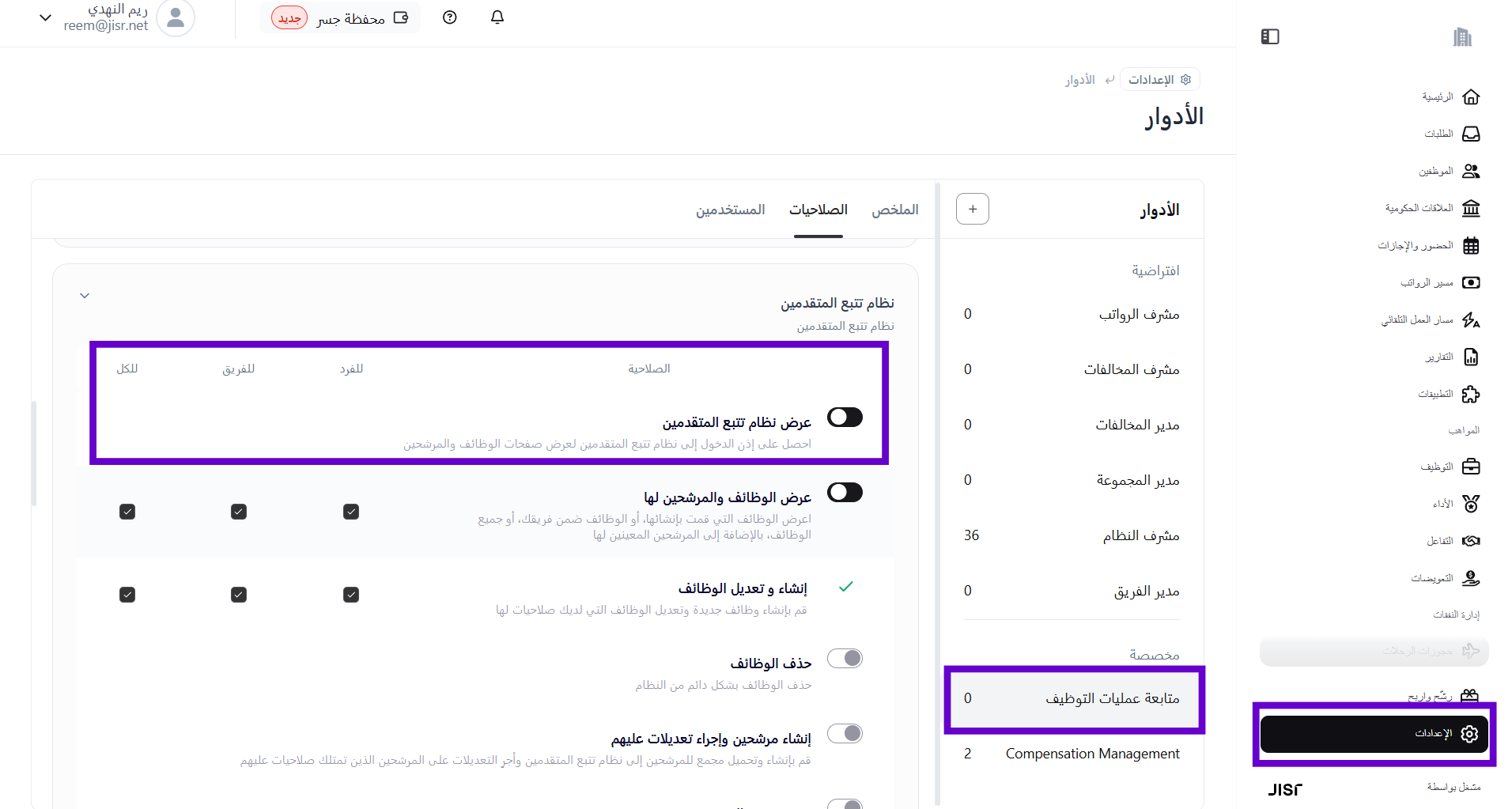Switch to the المستخدمين tab

pos(730,210)
